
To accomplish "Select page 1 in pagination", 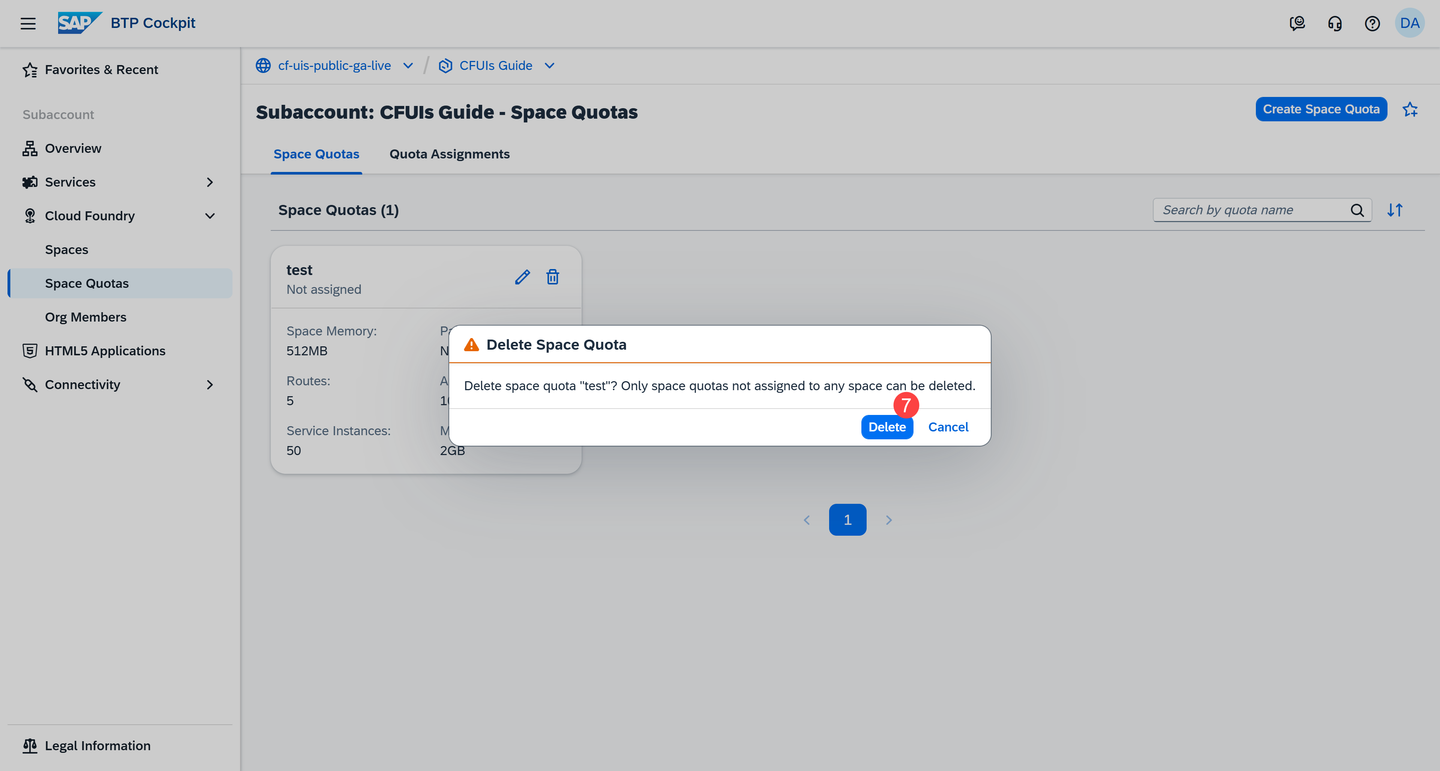I will (x=848, y=520).
